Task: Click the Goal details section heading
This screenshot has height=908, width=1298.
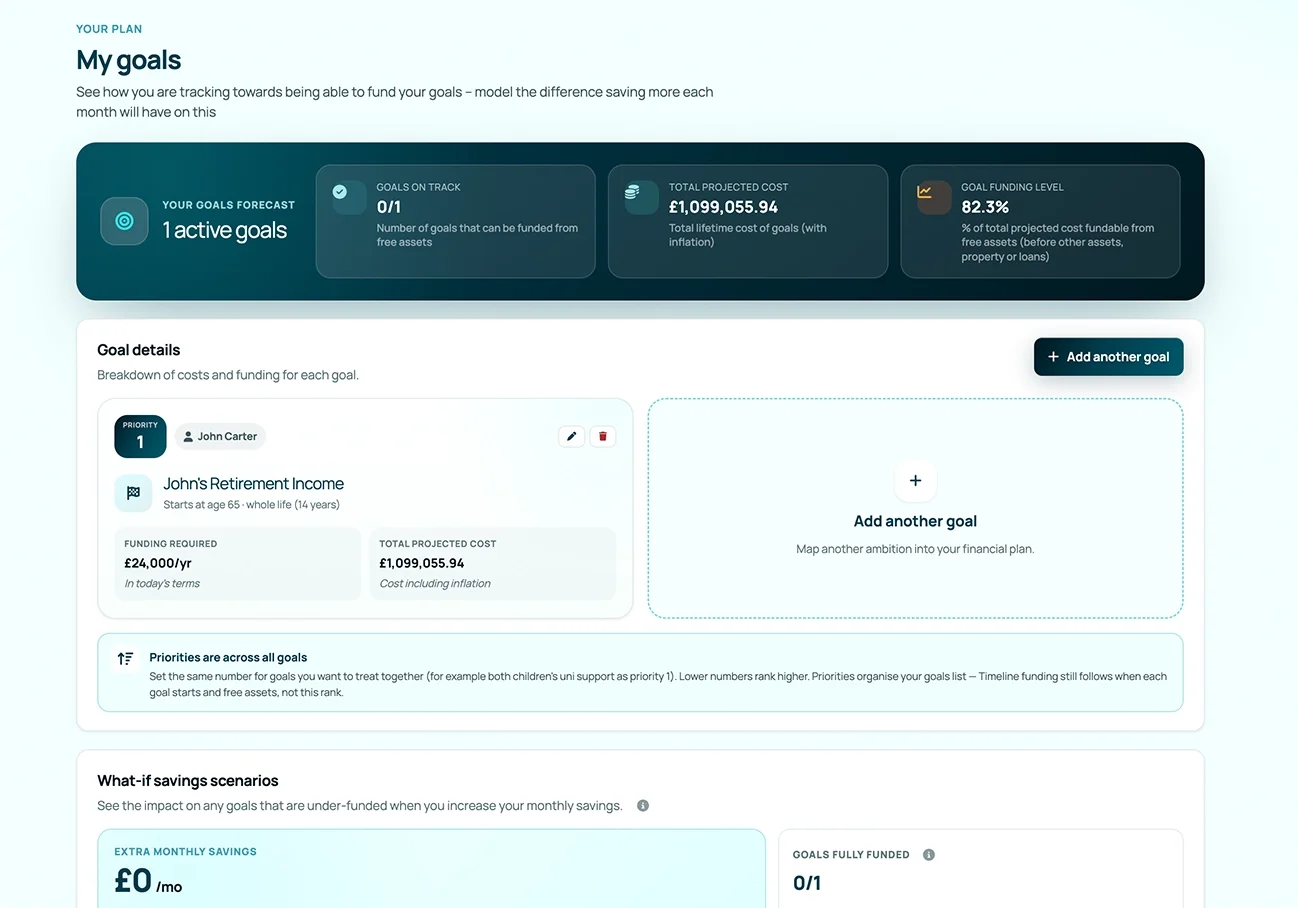Action: click(x=139, y=350)
